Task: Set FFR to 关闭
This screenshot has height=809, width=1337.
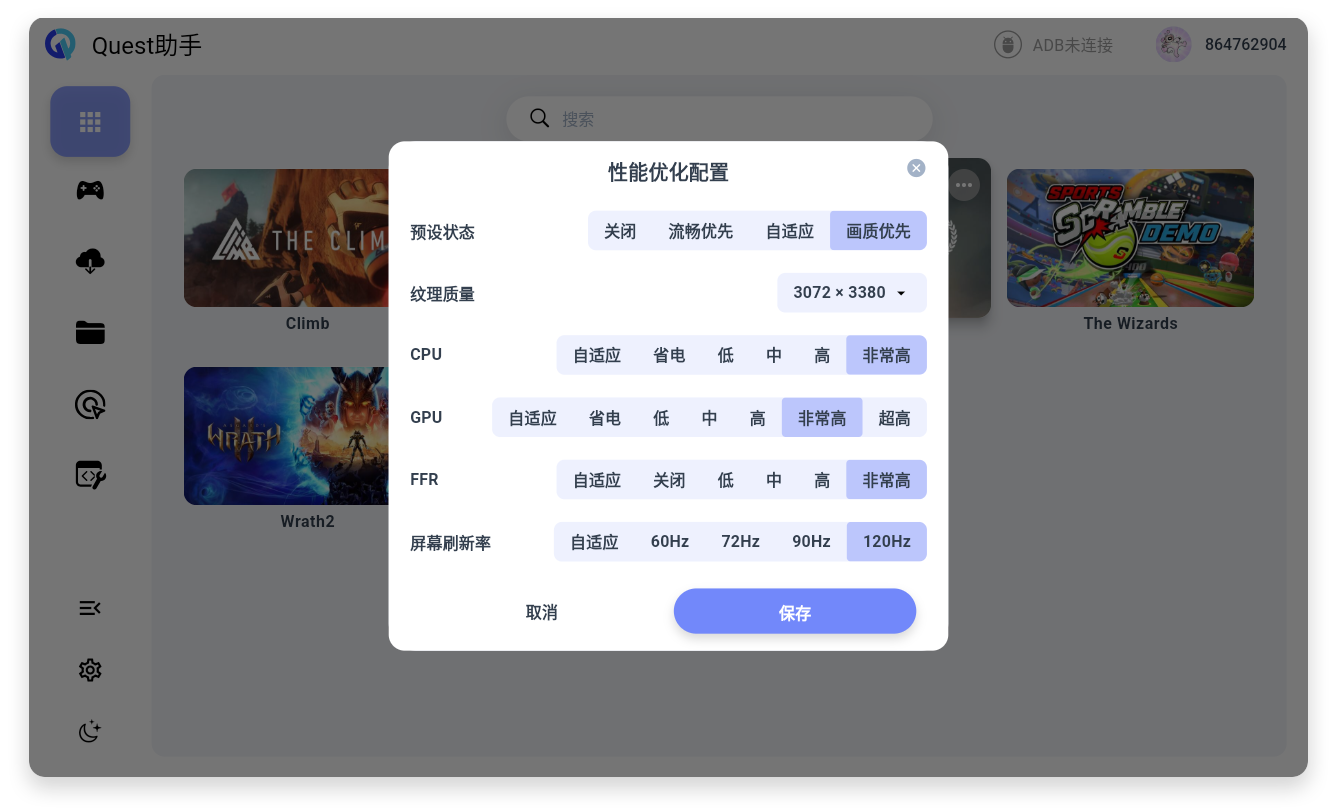Action: [669, 480]
